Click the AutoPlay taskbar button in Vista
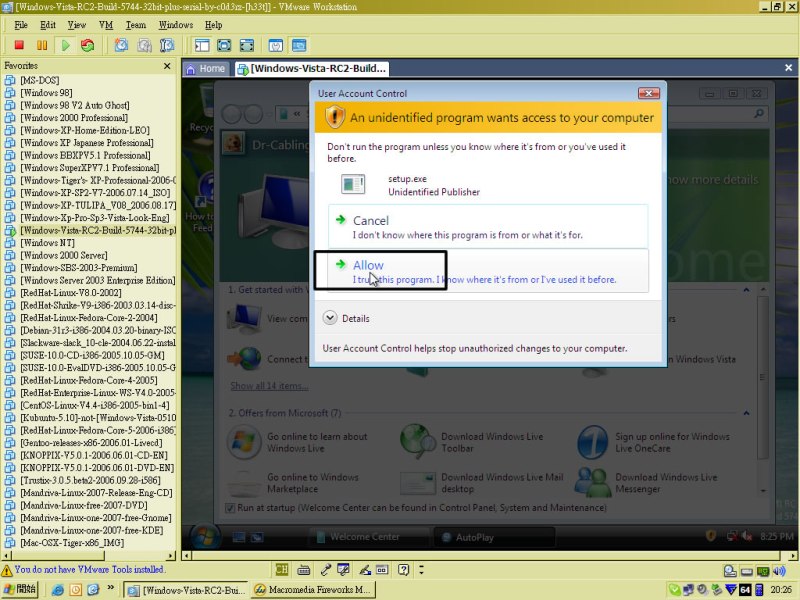The height and width of the screenshot is (600, 800). pos(494,537)
